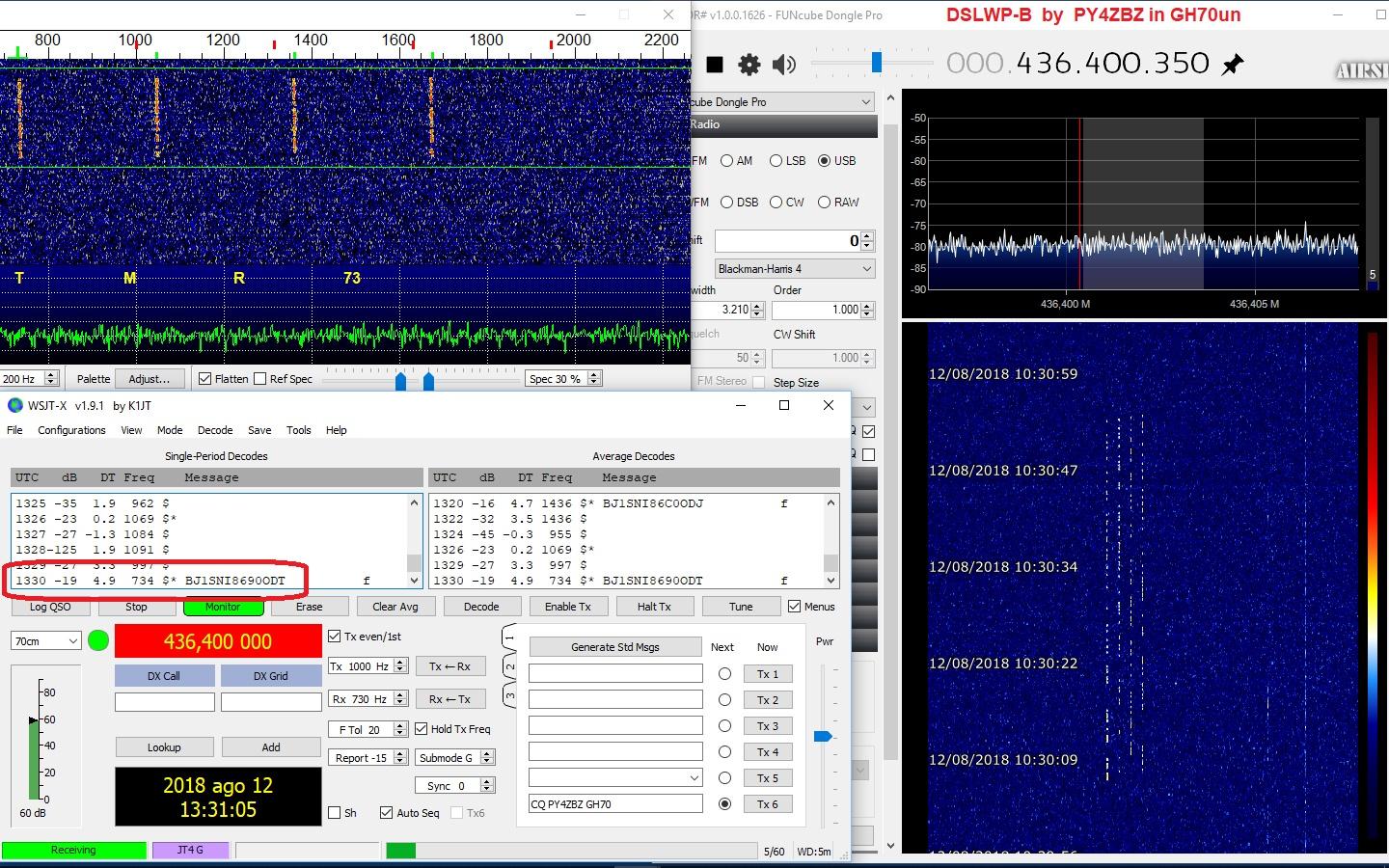Toggle the Ref Spec checkbox
The width and height of the screenshot is (1389, 868).
click(x=259, y=379)
